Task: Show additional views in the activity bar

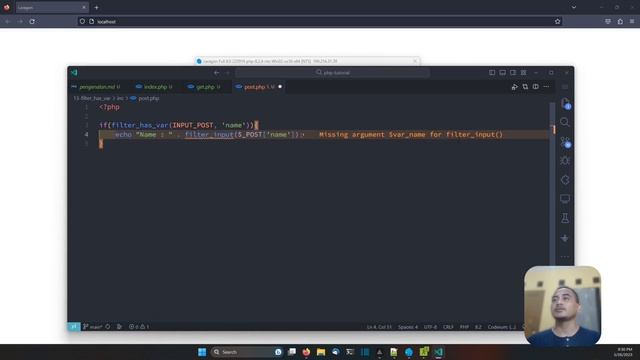Action: [x=565, y=257]
